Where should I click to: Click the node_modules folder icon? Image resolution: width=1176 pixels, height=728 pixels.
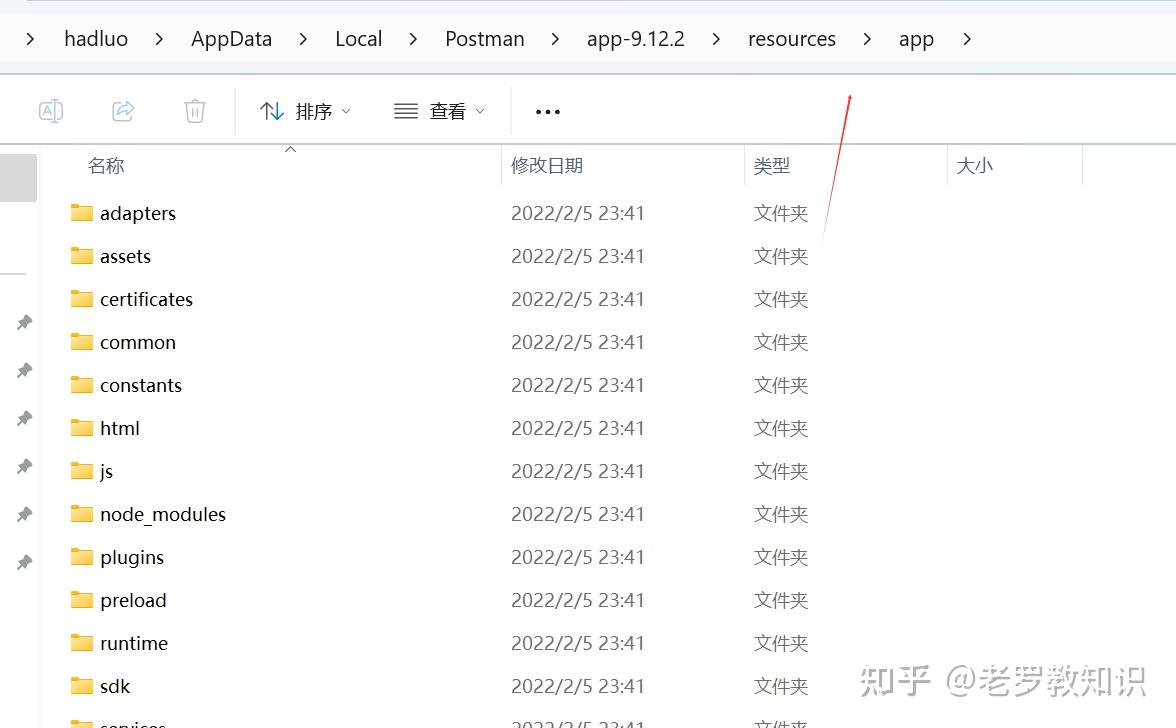[x=82, y=514]
